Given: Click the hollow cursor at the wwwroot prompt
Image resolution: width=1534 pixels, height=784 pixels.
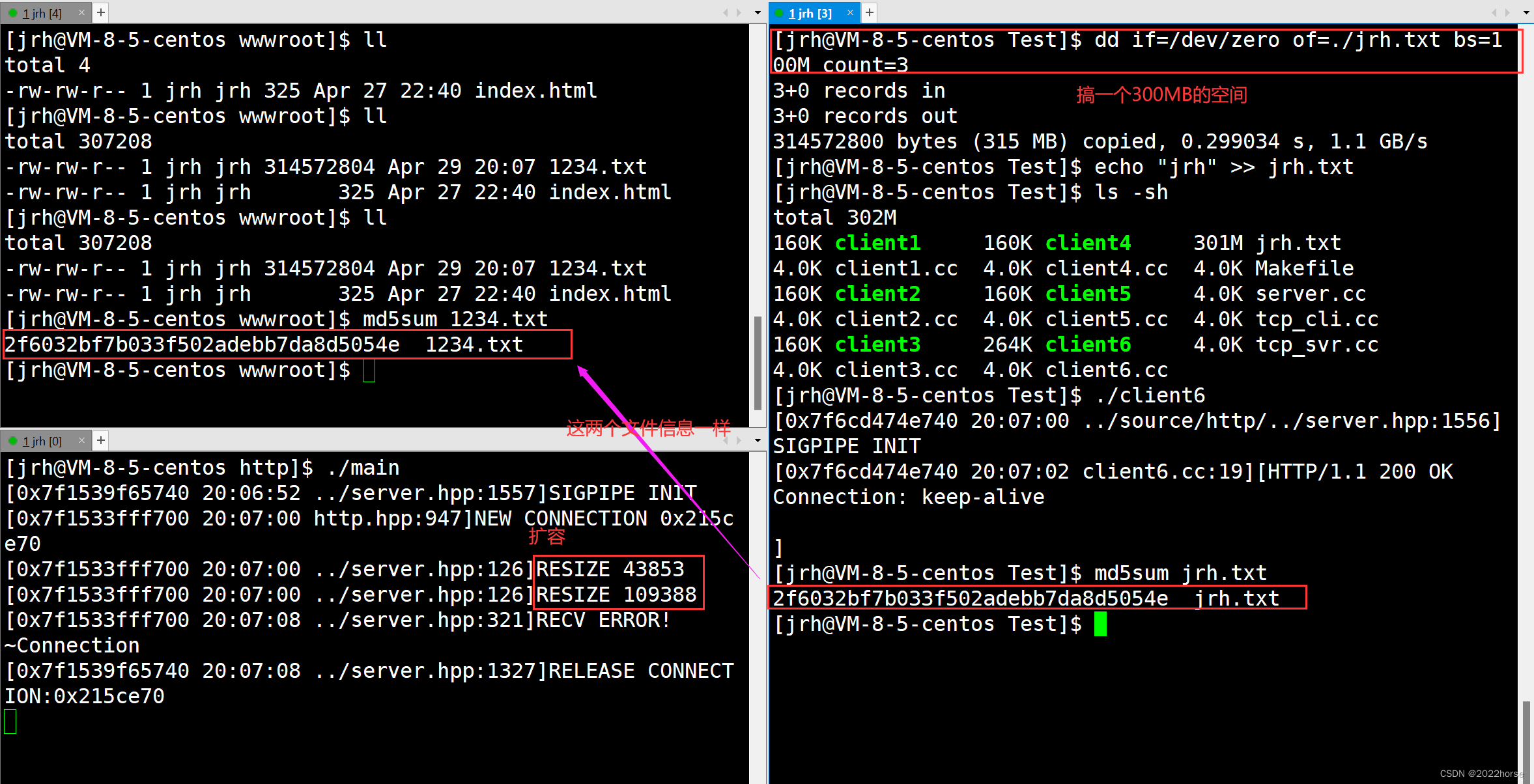Looking at the screenshot, I should coord(369,370).
